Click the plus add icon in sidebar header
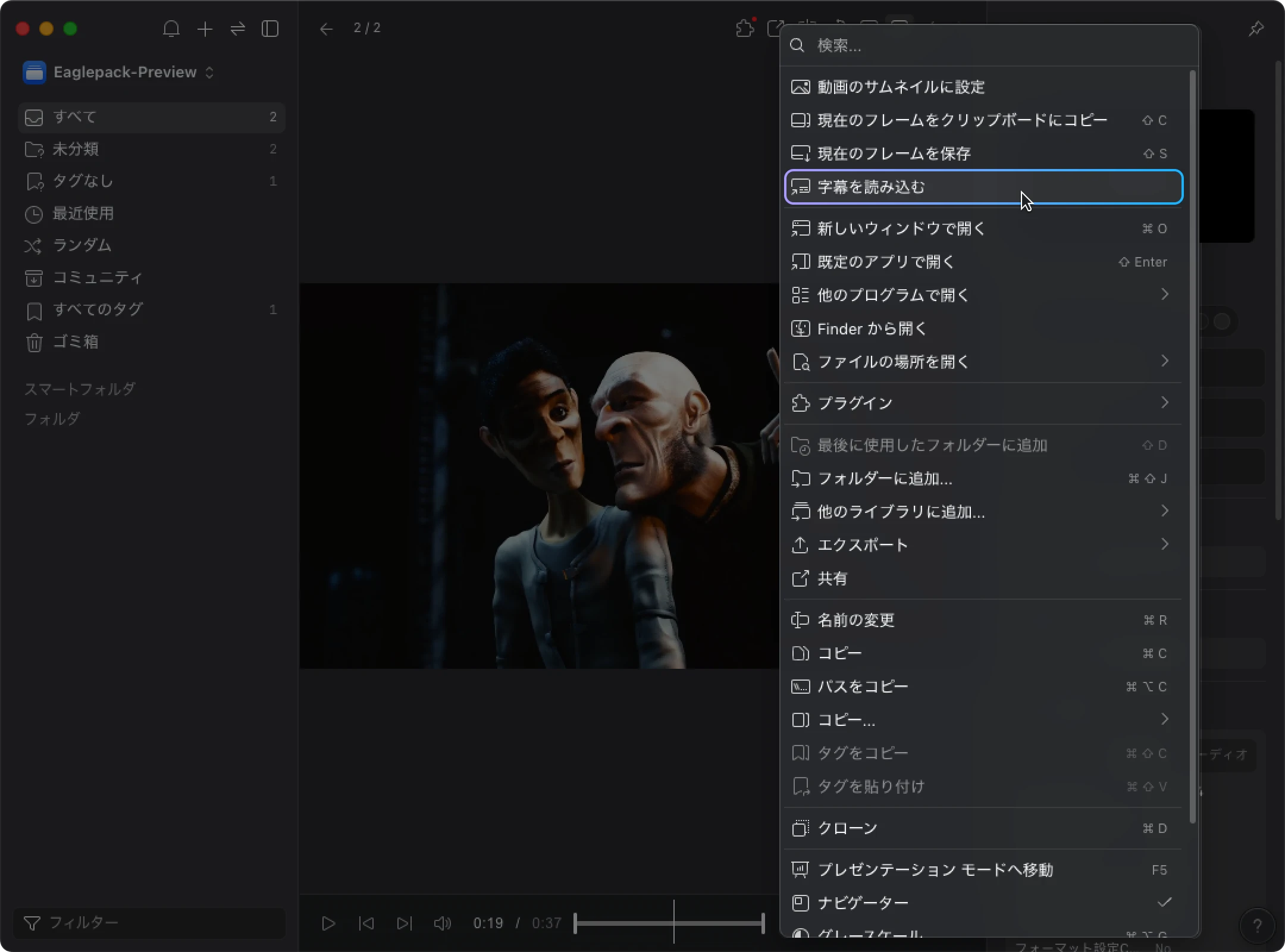Screen dimensions: 1285x952 (205, 29)
